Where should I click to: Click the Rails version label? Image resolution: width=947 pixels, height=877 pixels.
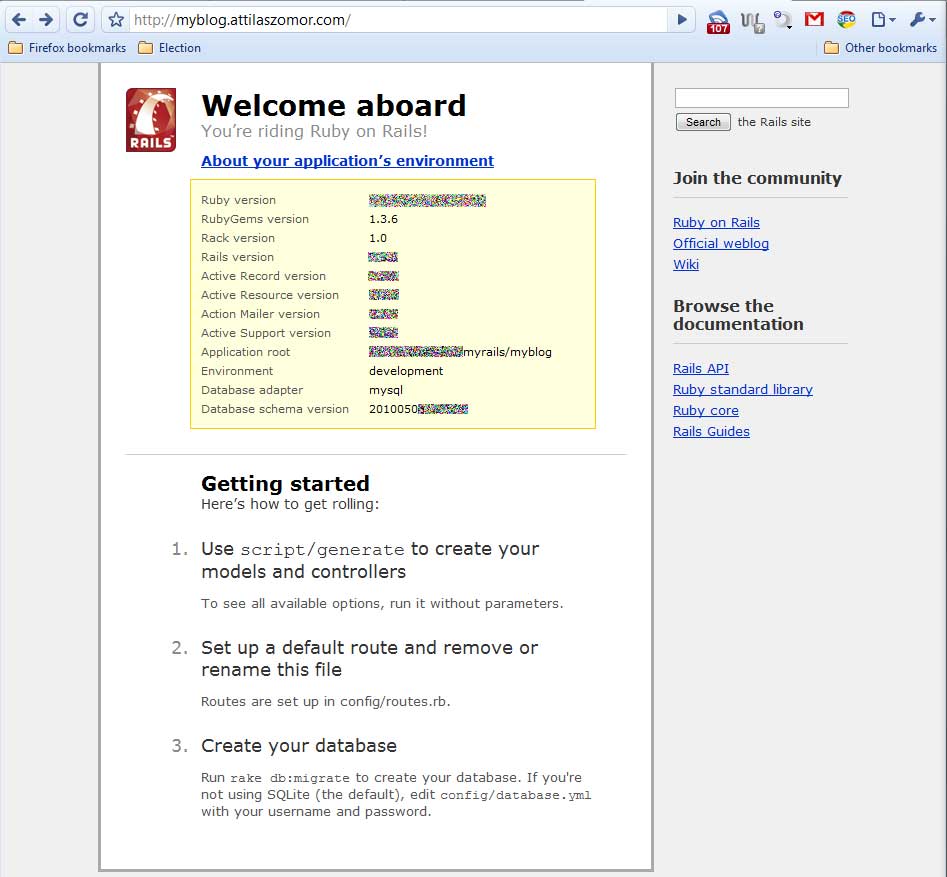pos(237,257)
